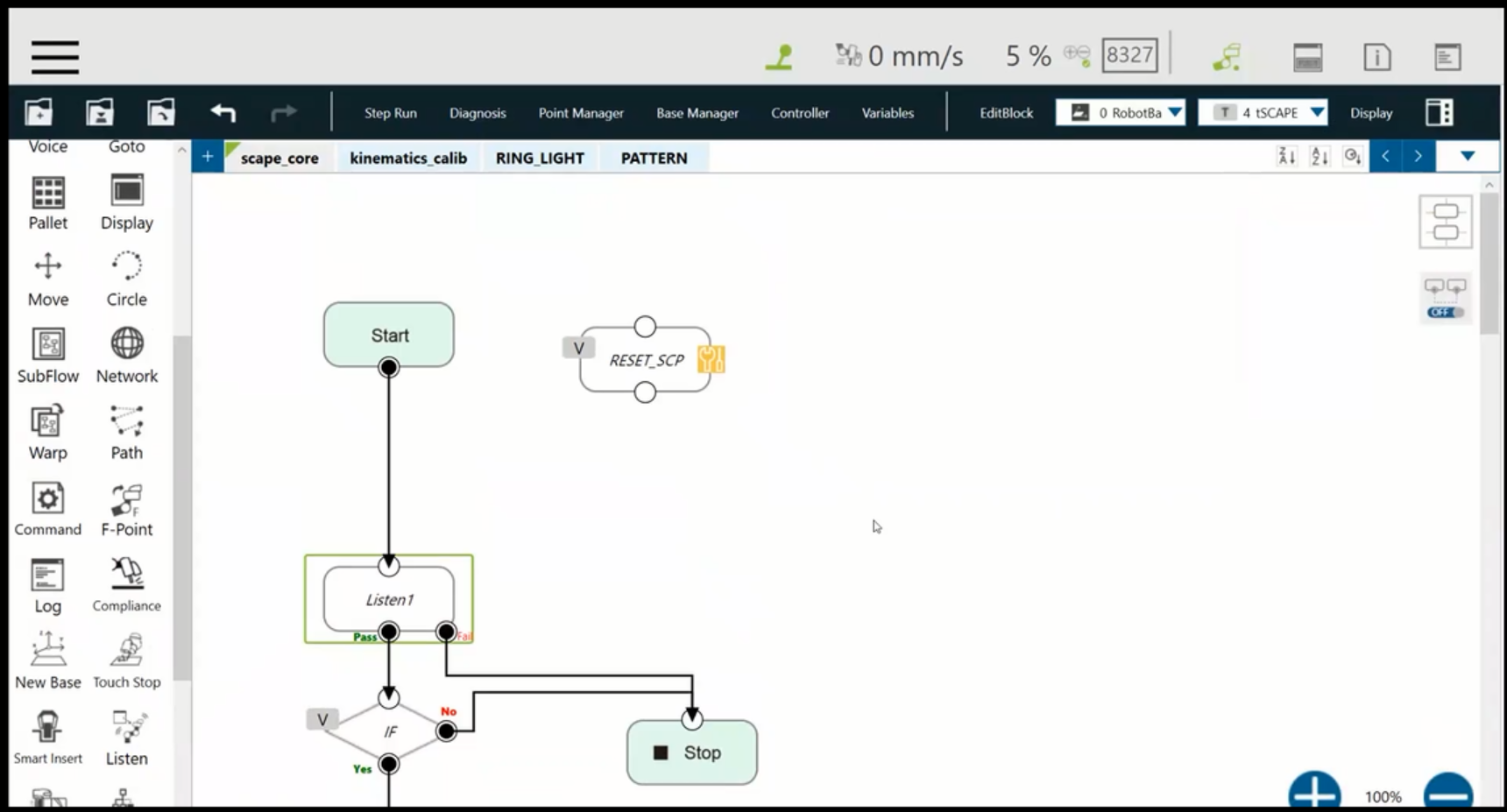
Task: Select the Pallet node
Action: (x=48, y=203)
